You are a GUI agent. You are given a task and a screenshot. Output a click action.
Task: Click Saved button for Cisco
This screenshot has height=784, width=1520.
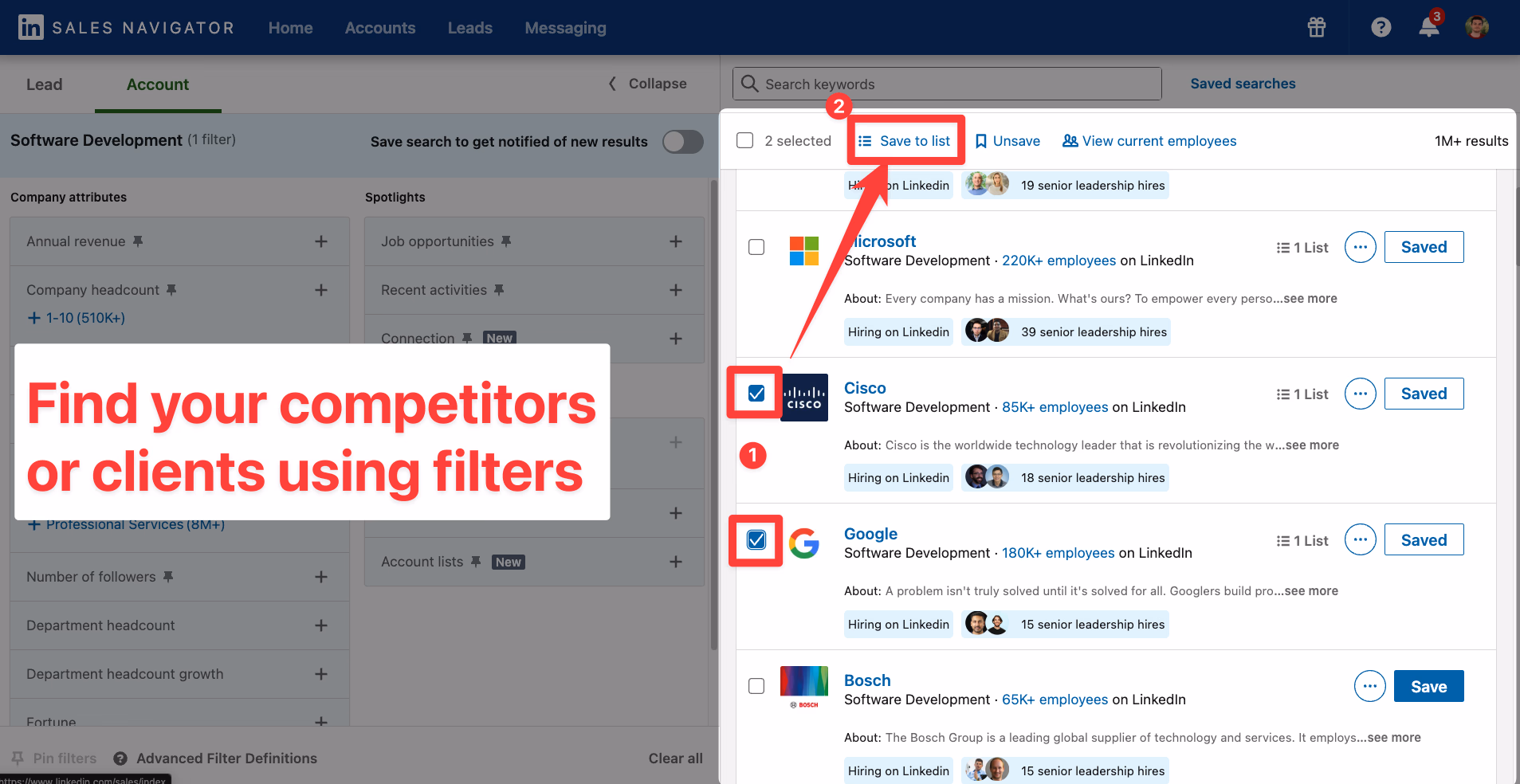pyautogui.click(x=1424, y=394)
